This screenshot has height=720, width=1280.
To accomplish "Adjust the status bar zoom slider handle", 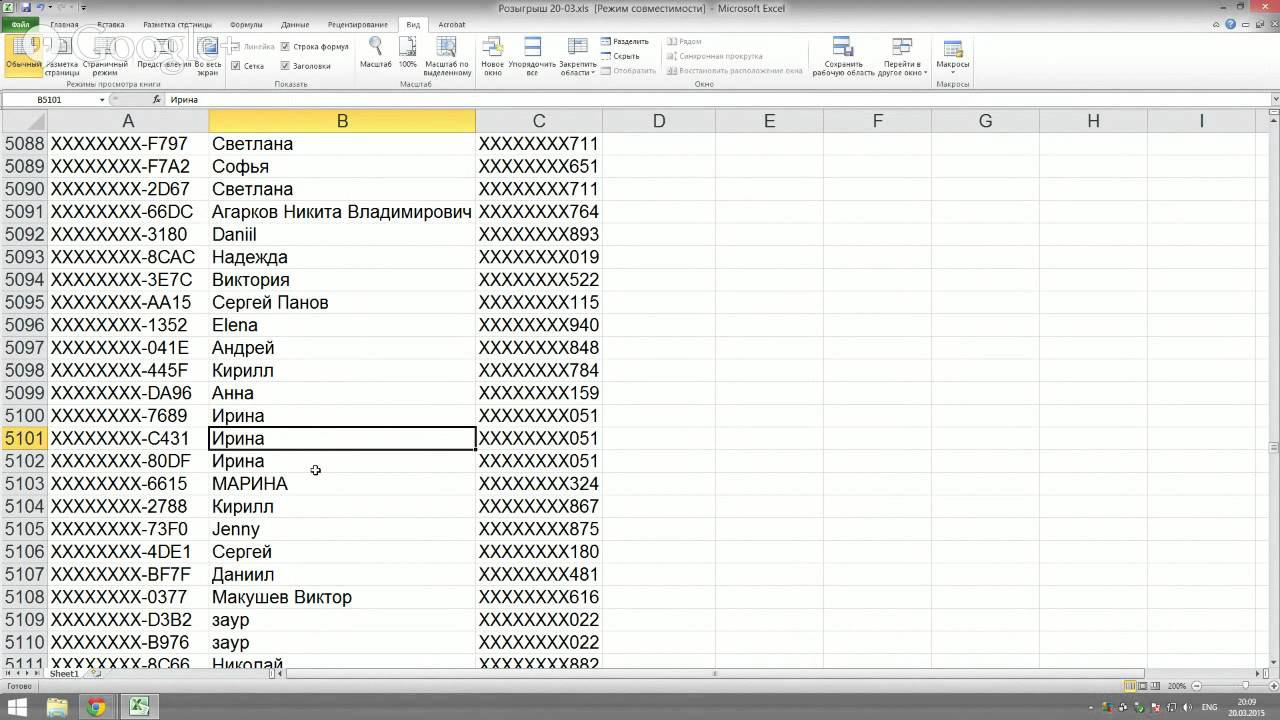I will (1246, 686).
